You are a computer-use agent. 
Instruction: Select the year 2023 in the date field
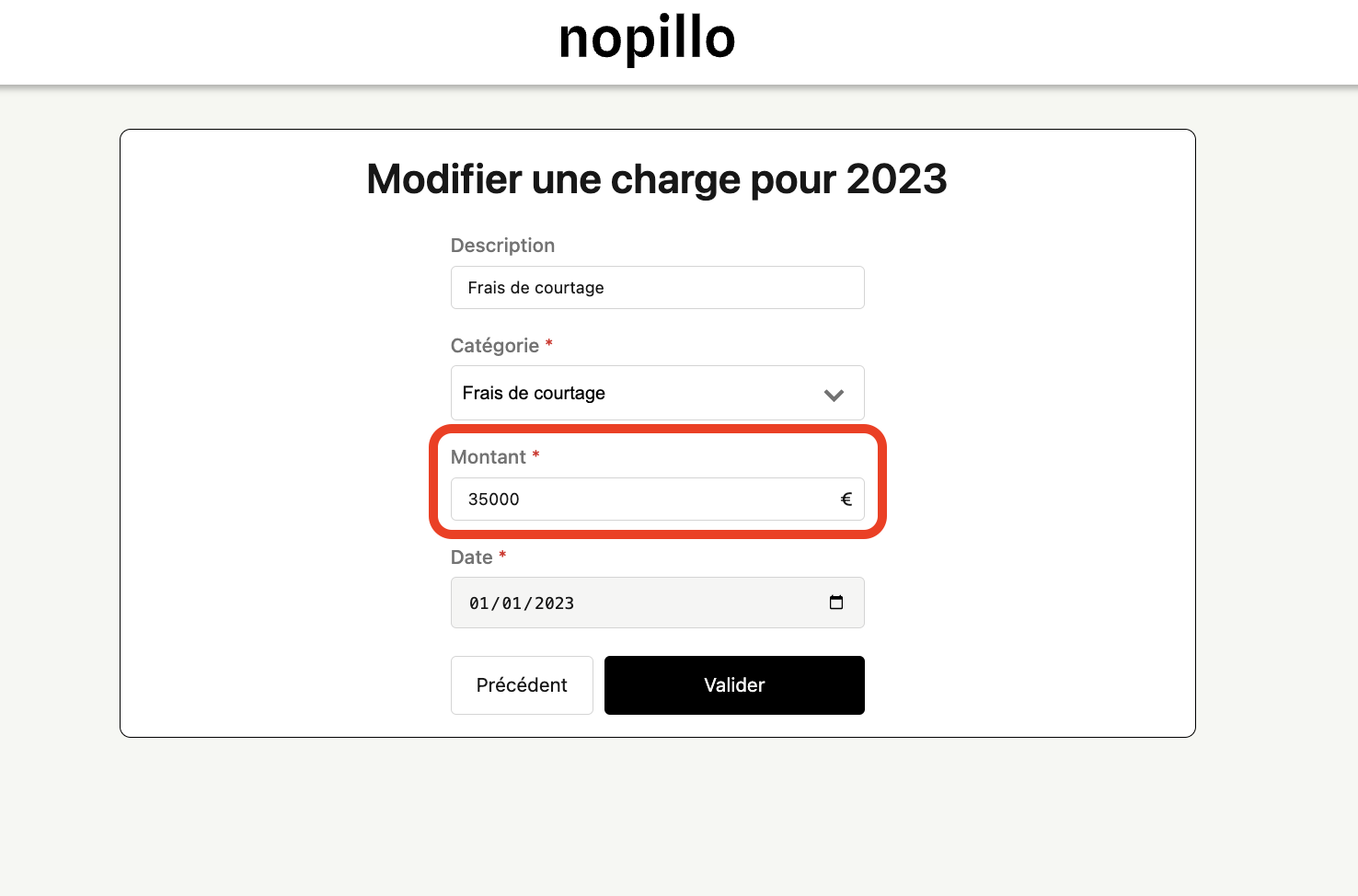click(x=555, y=603)
